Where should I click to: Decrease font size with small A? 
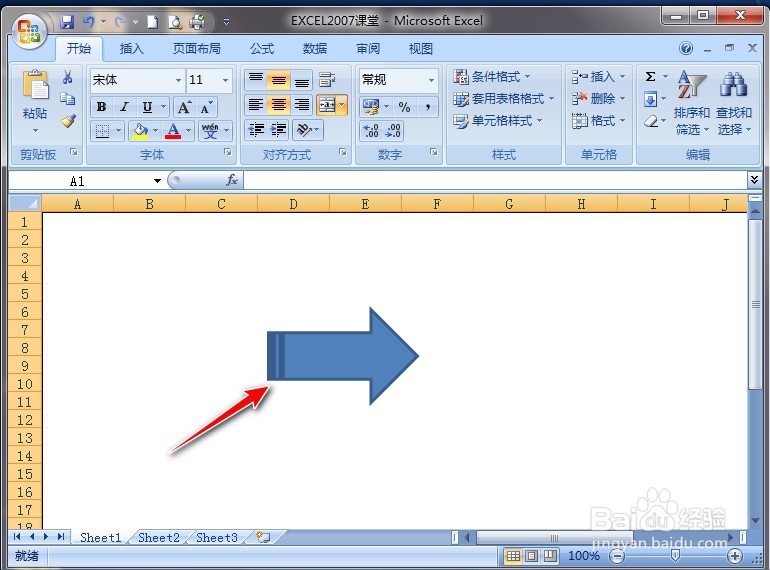(x=207, y=107)
